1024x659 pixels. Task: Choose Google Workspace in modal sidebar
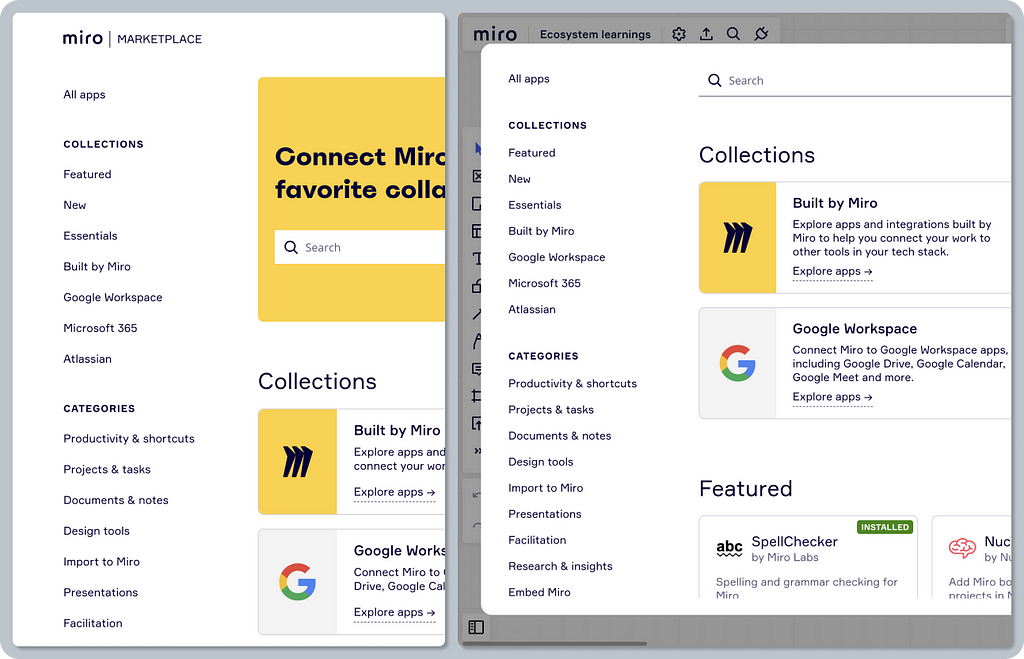pyautogui.click(x=556, y=257)
